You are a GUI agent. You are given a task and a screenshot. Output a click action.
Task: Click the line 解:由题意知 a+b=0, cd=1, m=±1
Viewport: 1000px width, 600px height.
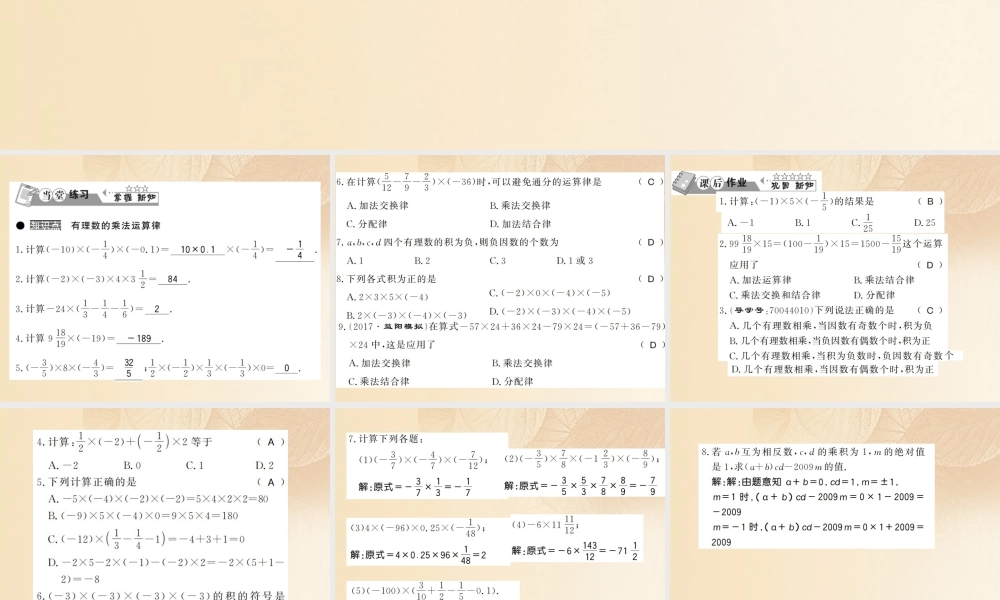(805, 482)
